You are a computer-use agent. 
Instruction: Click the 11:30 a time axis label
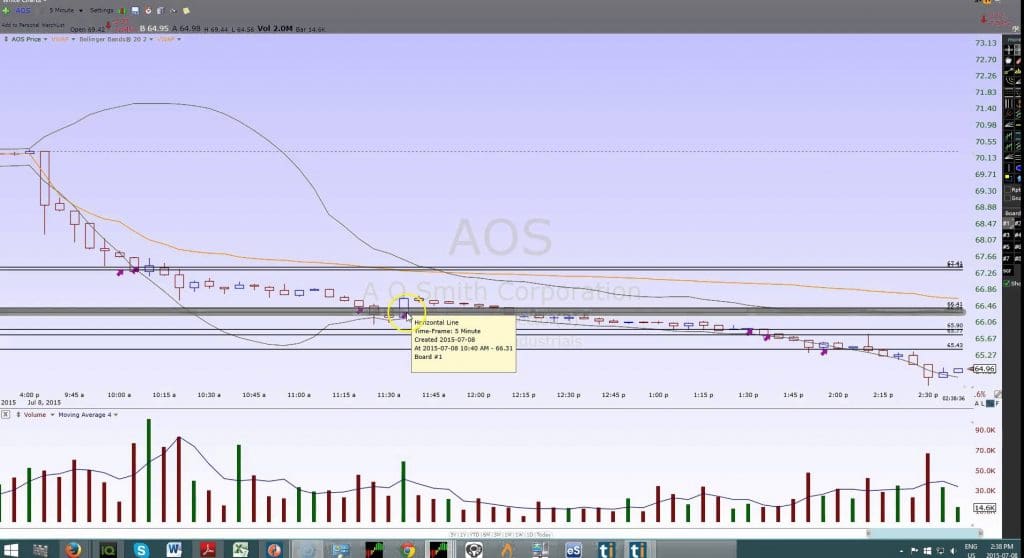point(389,395)
